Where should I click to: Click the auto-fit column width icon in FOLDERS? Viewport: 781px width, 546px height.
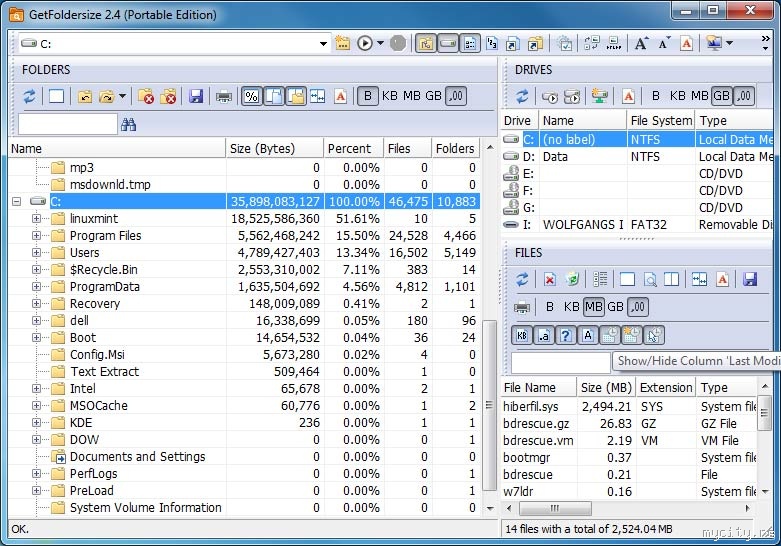tap(318, 96)
